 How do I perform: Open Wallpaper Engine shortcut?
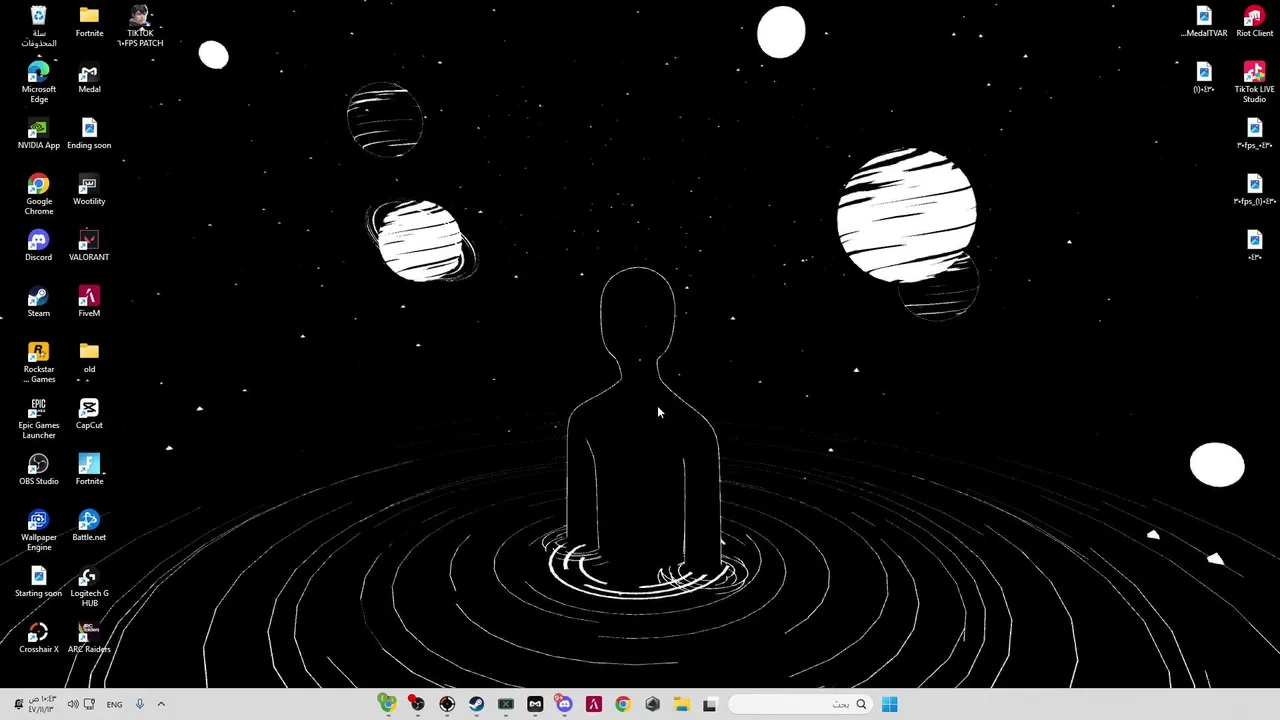click(x=38, y=530)
